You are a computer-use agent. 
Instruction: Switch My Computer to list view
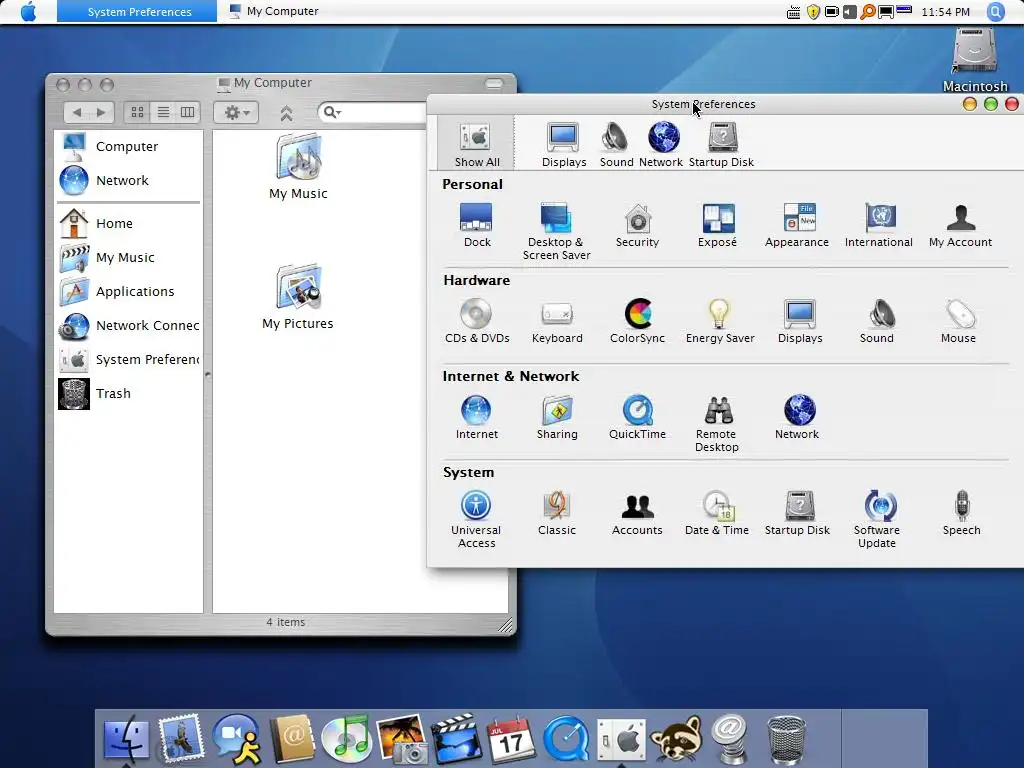(163, 112)
